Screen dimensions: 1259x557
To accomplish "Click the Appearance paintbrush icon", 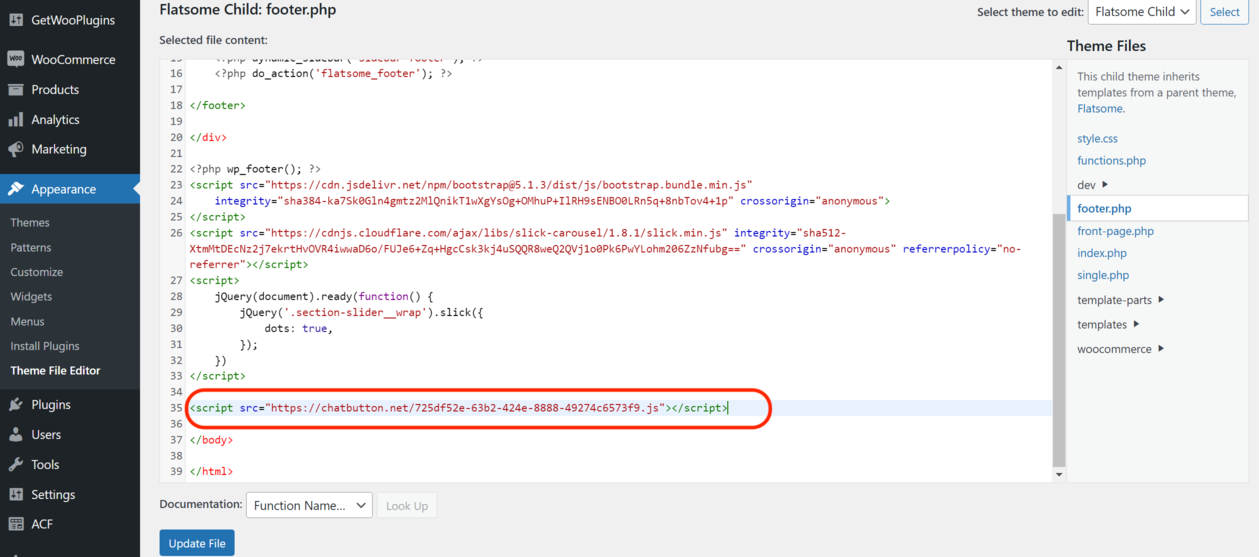I will click(16, 190).
